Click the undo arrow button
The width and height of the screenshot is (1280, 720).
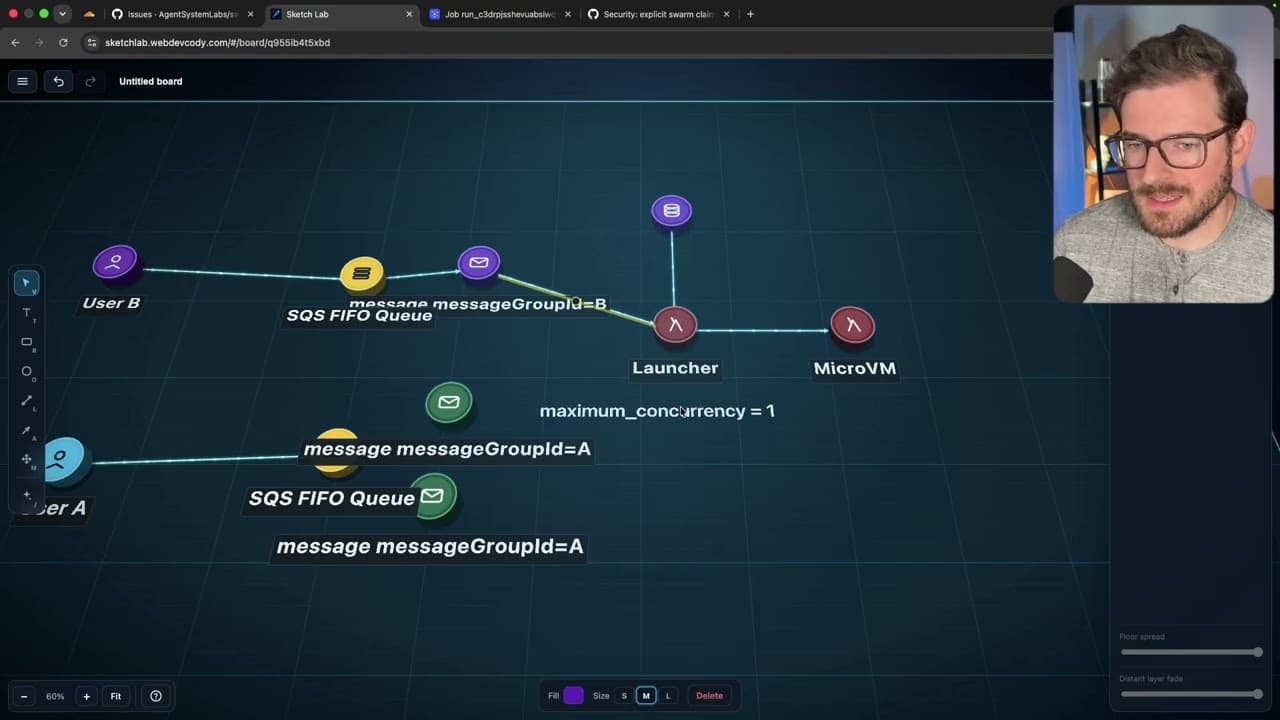(x=59, y=81)
